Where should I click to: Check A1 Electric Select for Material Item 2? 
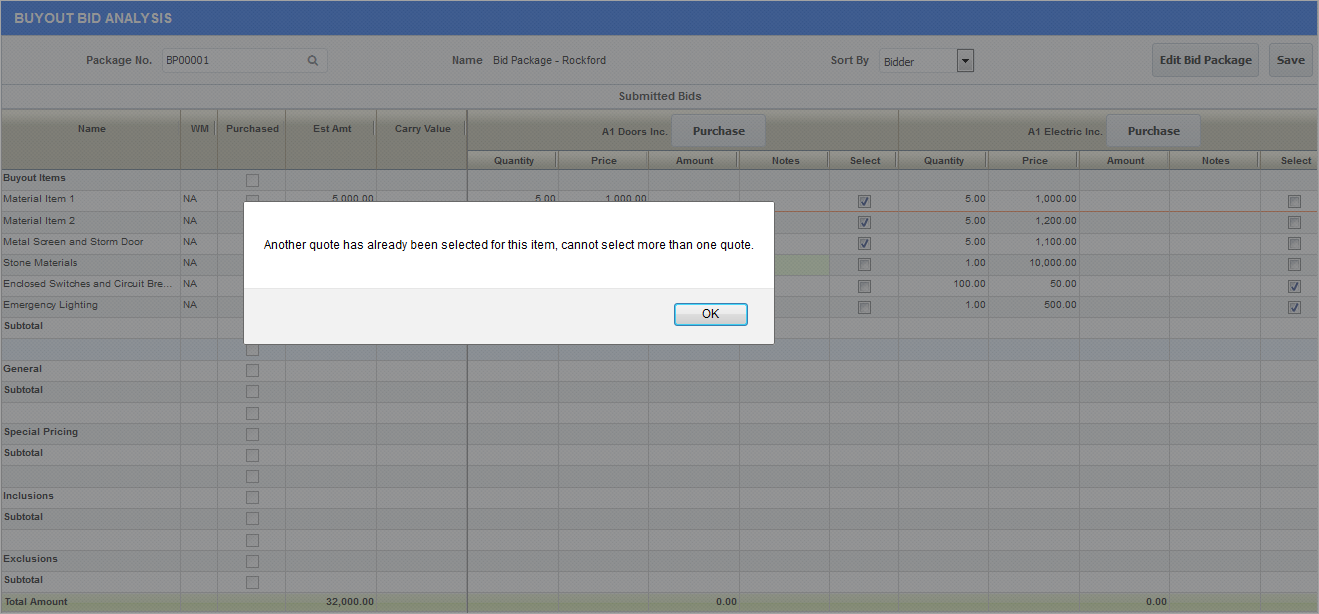(1294, 223)
